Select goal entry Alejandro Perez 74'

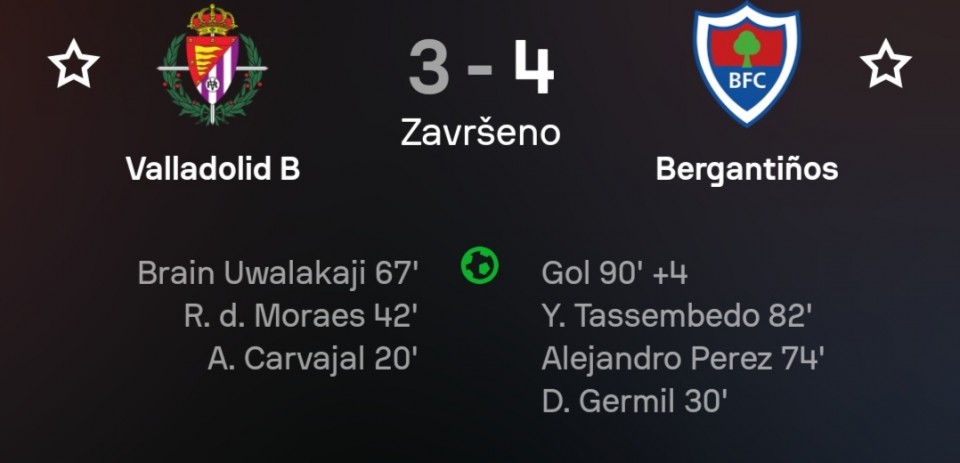point(682,359)
